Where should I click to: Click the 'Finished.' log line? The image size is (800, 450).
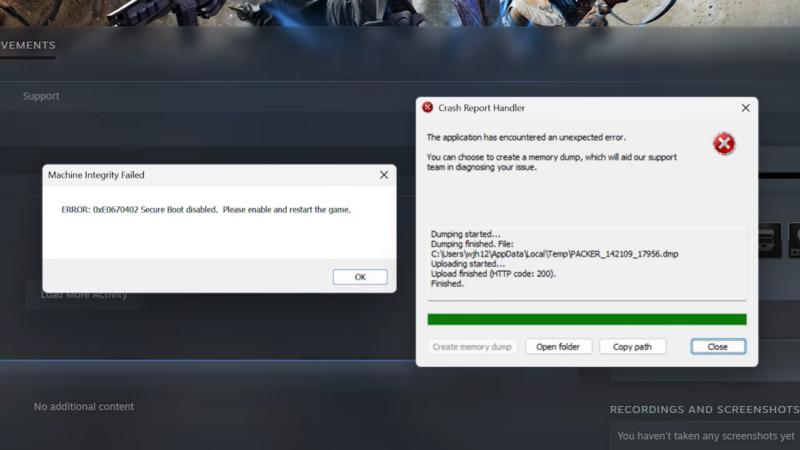[447, 284]
